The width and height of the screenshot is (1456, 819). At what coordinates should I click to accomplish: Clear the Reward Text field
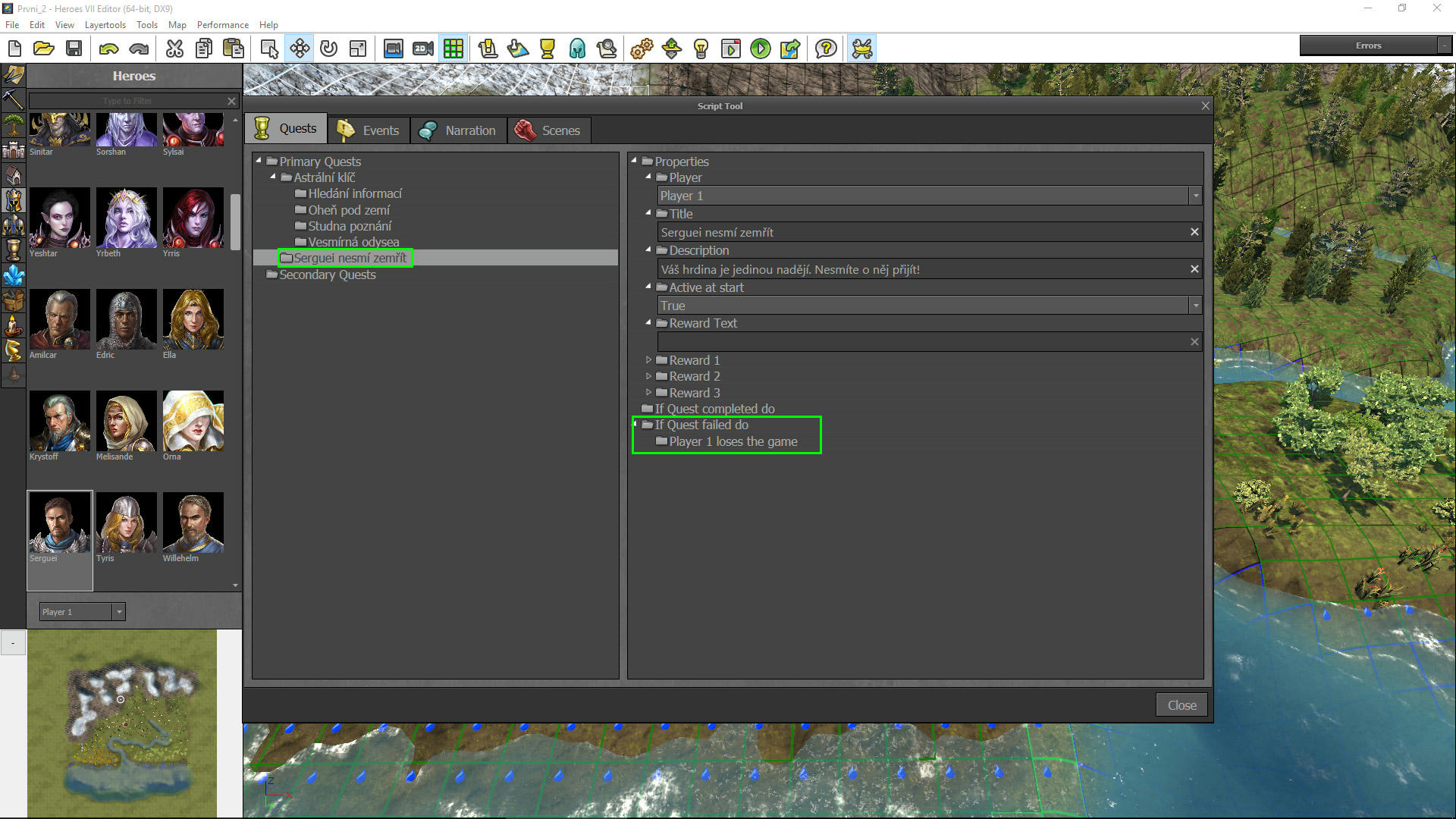[1194, 342]
